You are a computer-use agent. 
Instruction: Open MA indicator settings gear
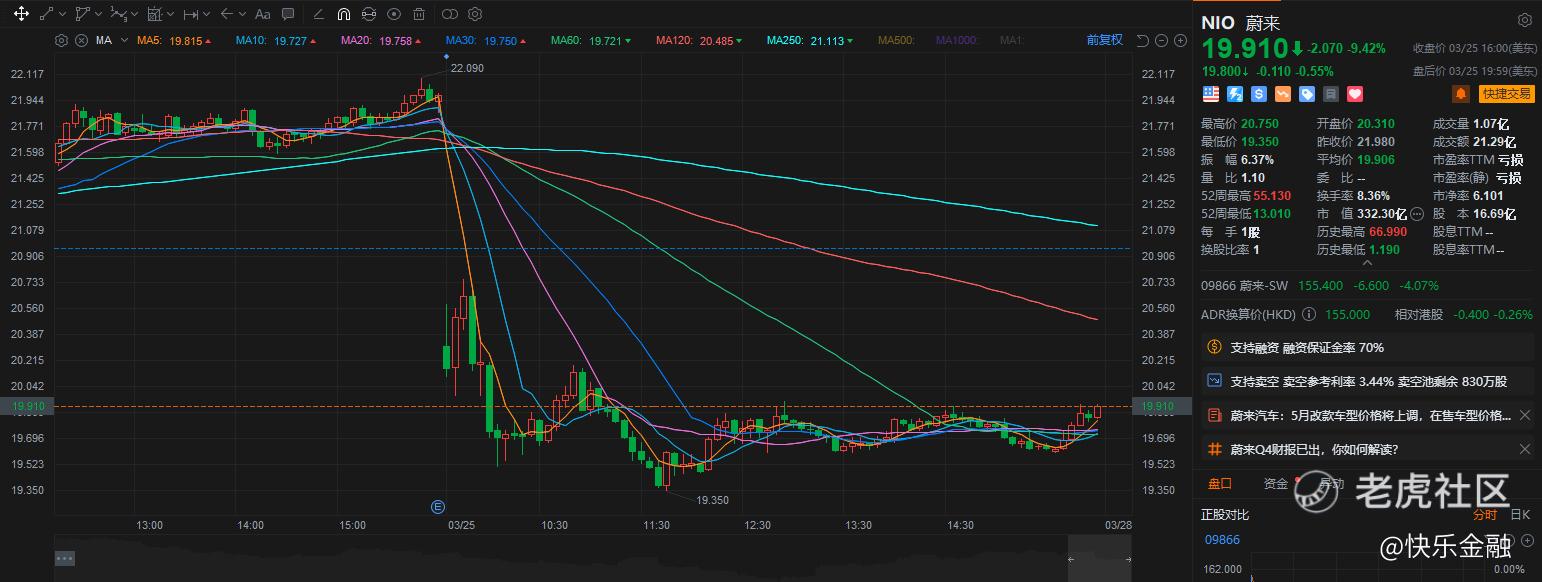pyautogui.click(x=62, y=40)
